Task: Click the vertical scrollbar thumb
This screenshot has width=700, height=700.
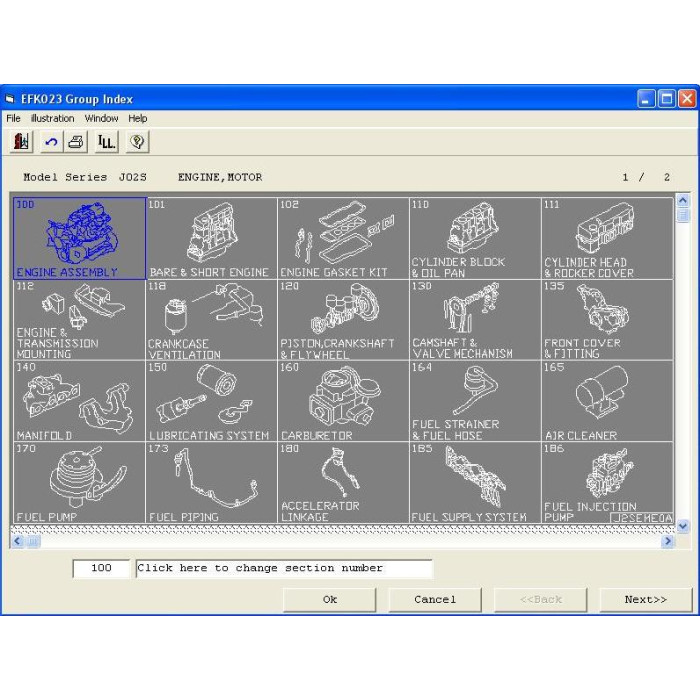Action: click(x=682, y=215)
